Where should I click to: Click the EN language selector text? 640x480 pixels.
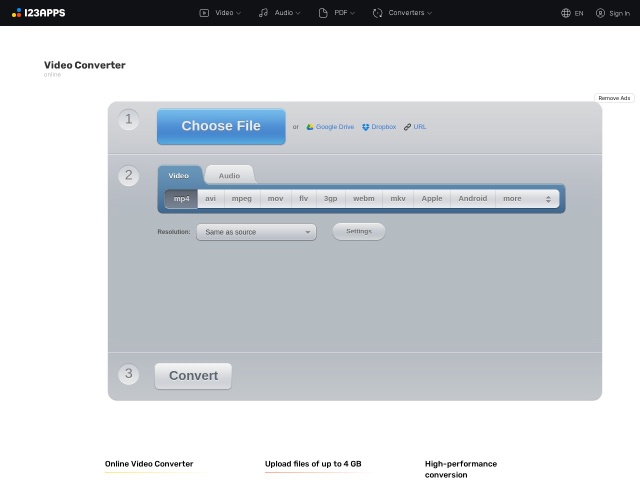[x=579, y=13]
